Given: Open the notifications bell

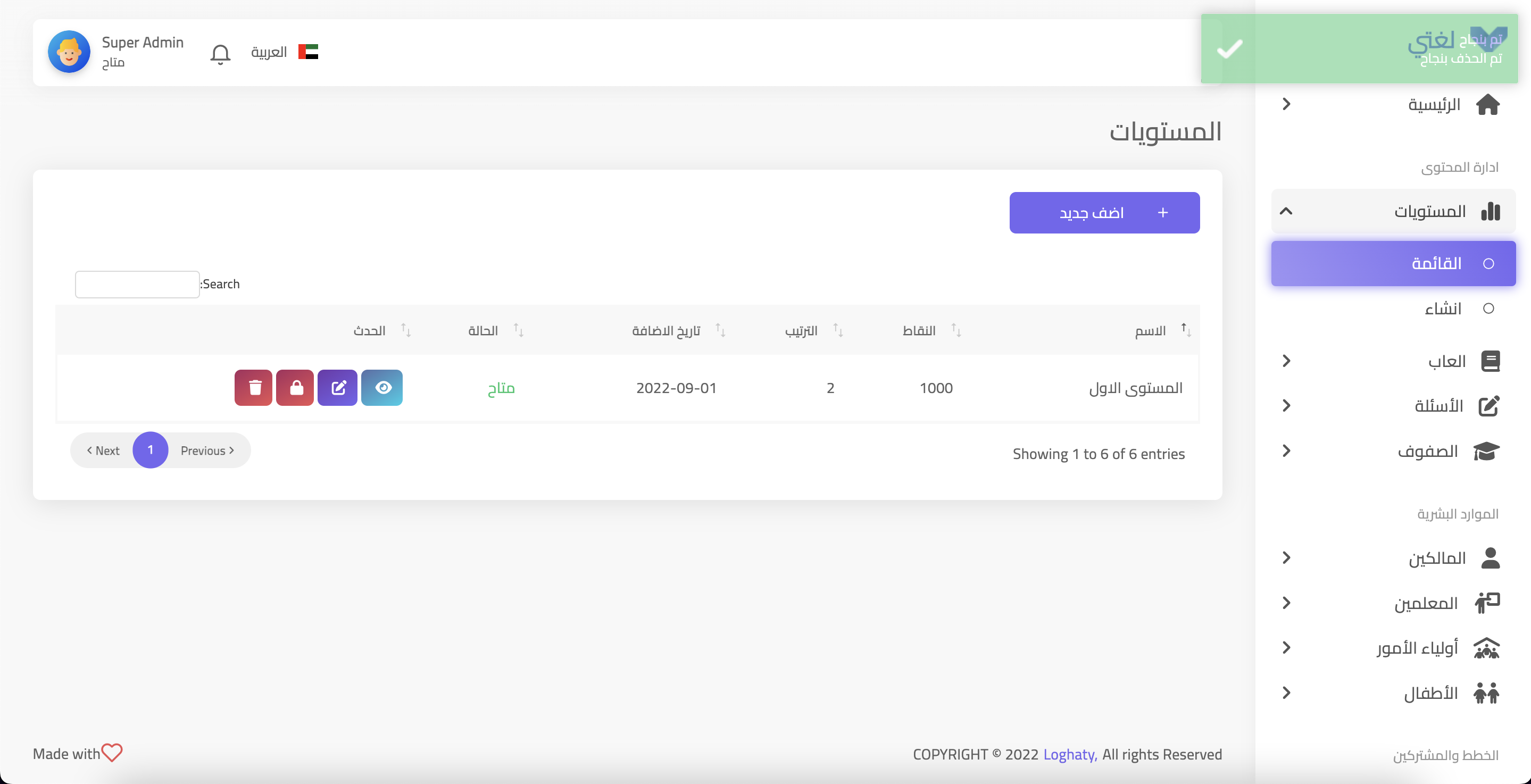Looking at the screenshot, I should point(220,54).
